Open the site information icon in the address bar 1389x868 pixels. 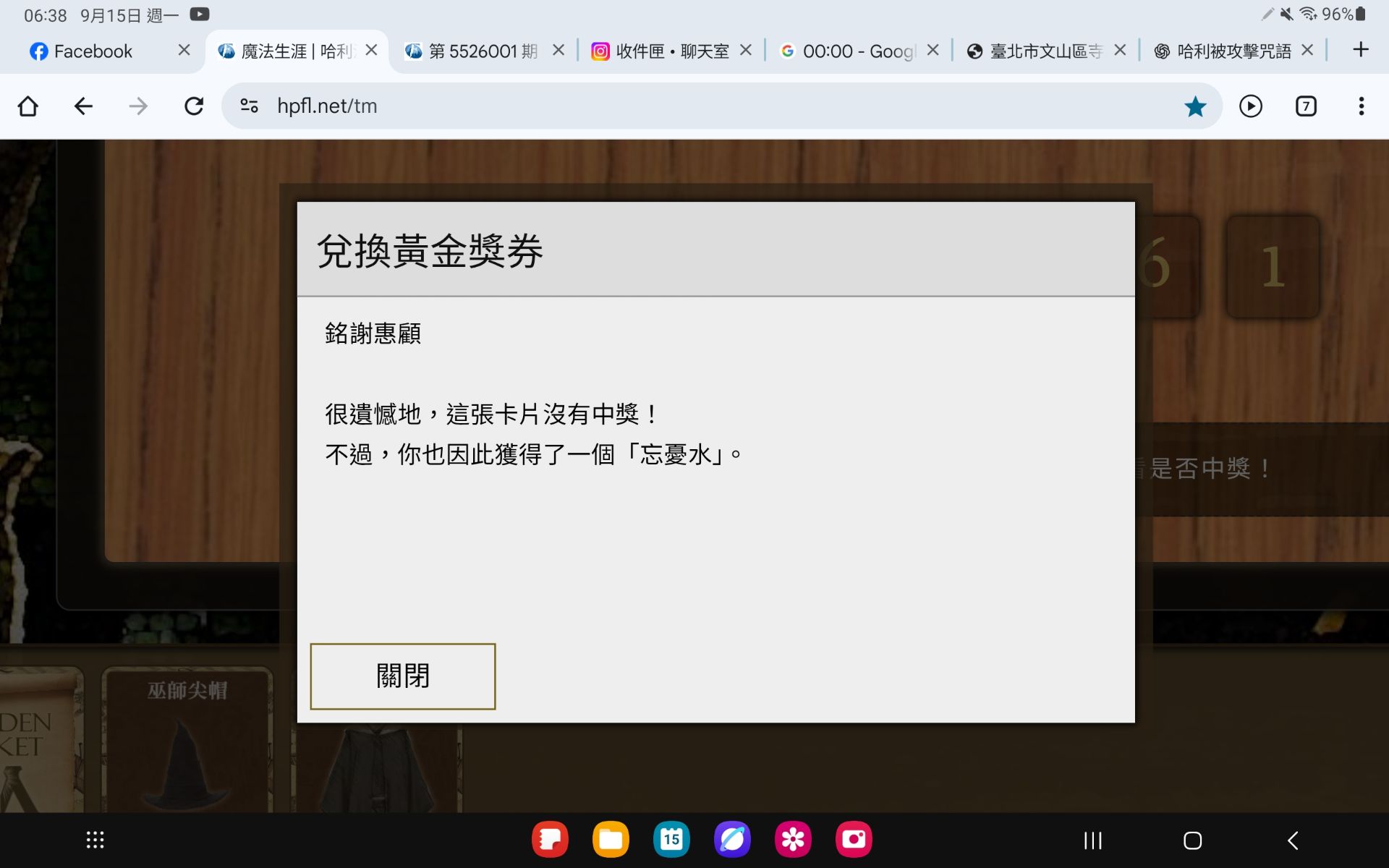click(250, 106)
